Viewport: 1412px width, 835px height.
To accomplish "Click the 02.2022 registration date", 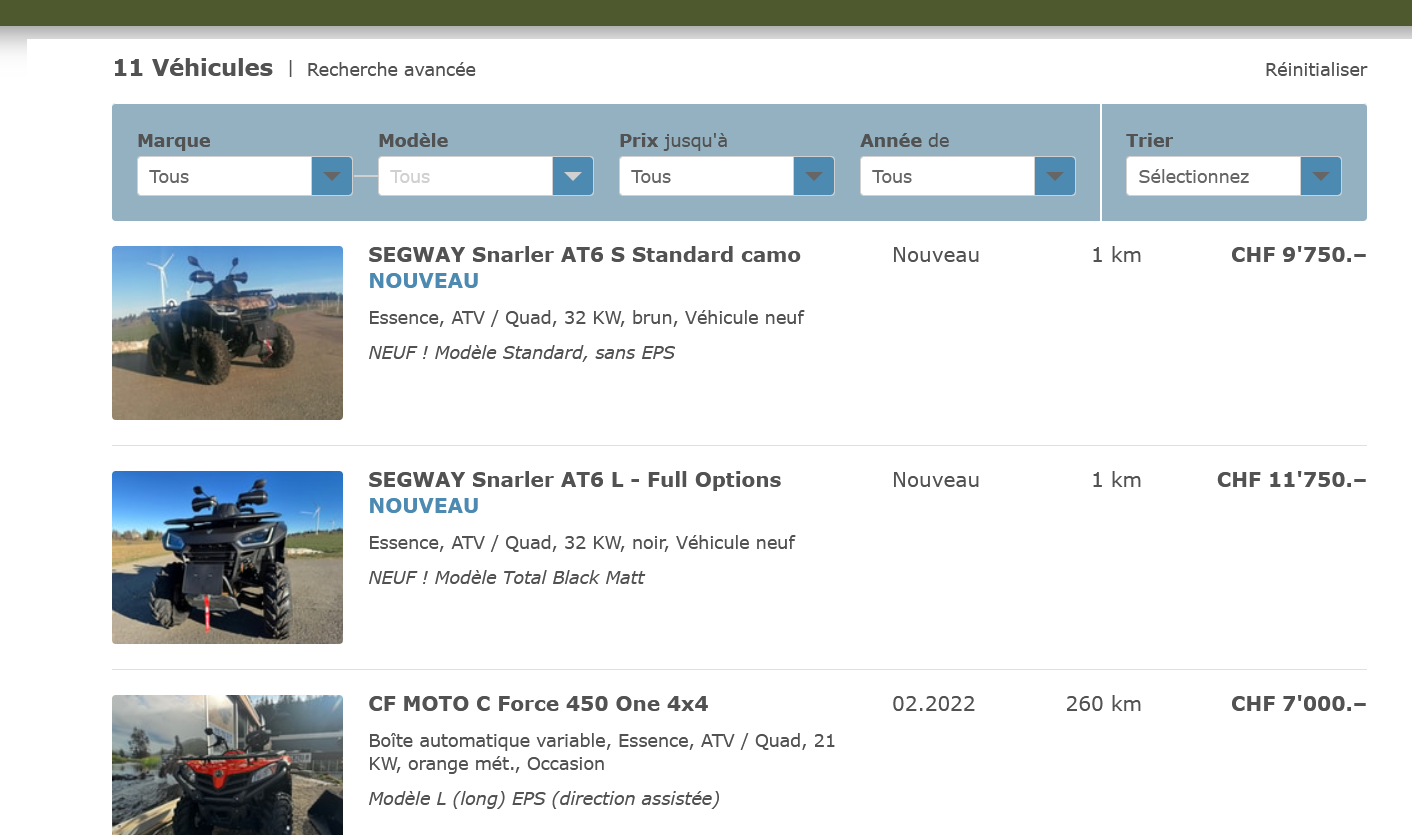I will click(x=933, y=704).
